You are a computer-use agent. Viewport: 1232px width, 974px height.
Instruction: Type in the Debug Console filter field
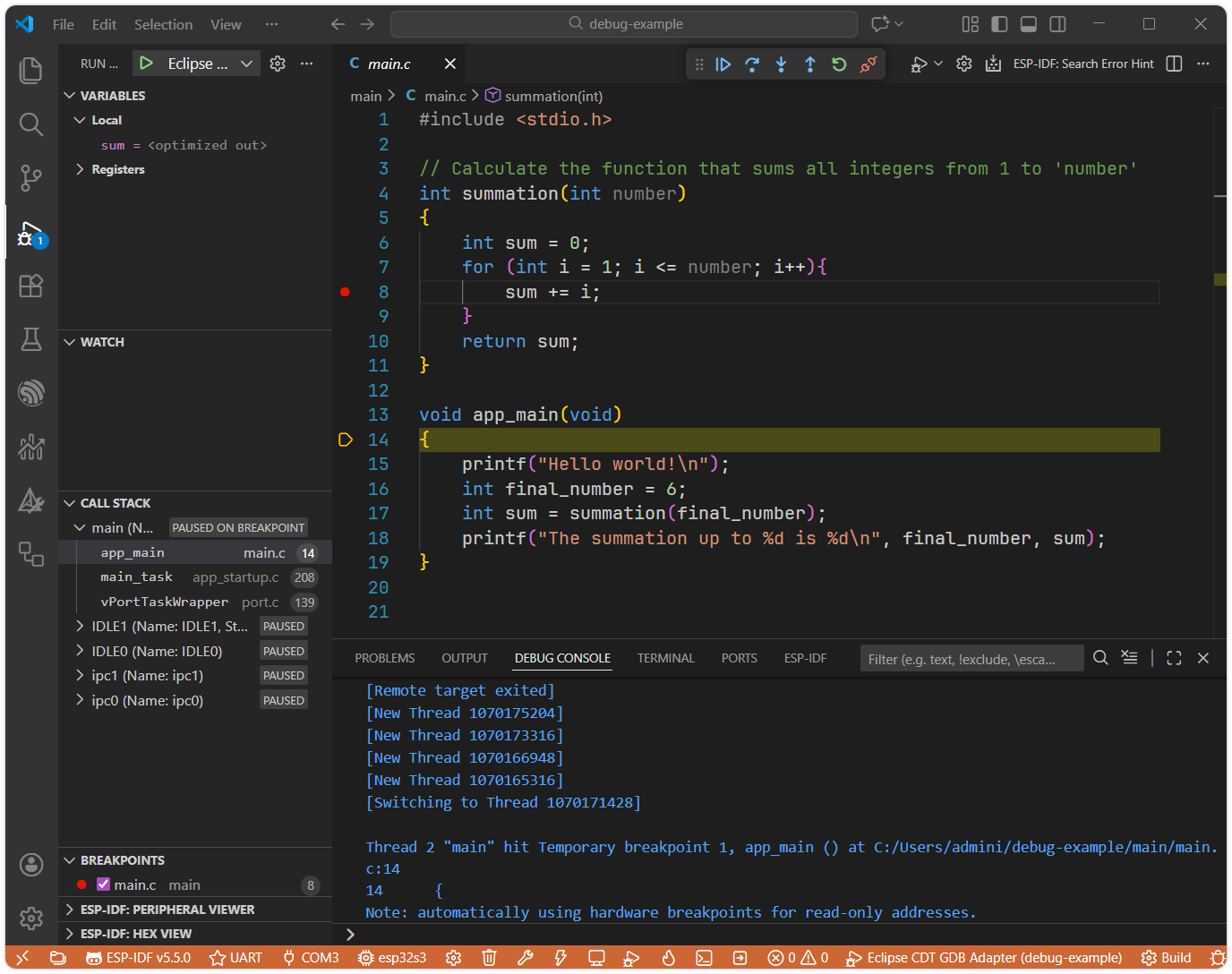[971, 658]
